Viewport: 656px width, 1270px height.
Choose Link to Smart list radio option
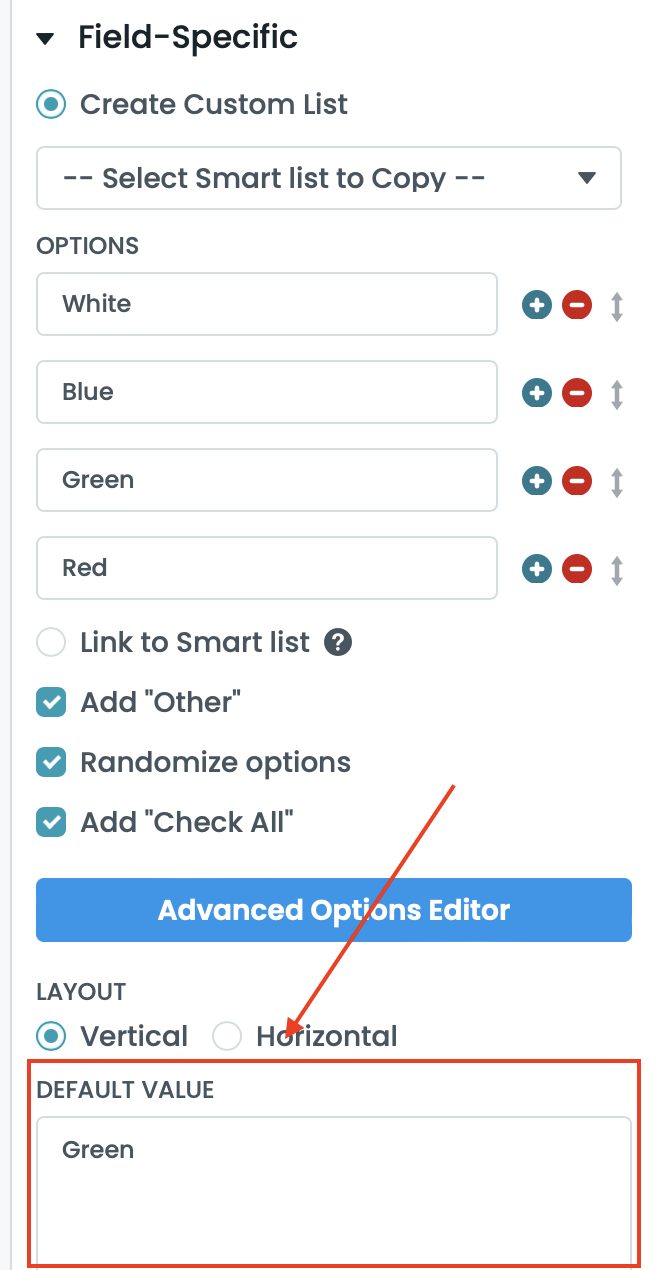51,642
